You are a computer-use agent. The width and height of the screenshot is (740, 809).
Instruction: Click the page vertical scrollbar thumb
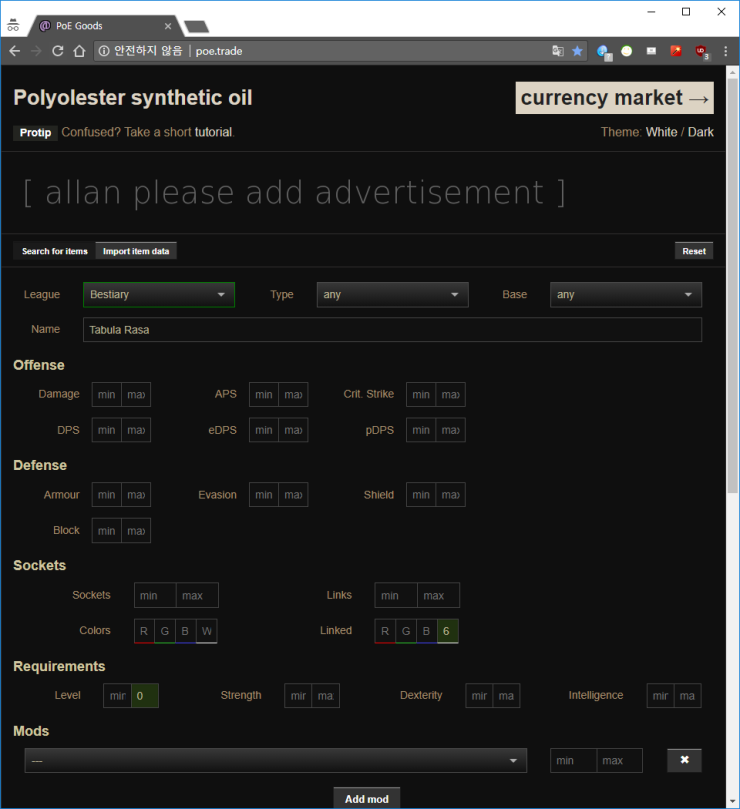click(x=733, y=286)
